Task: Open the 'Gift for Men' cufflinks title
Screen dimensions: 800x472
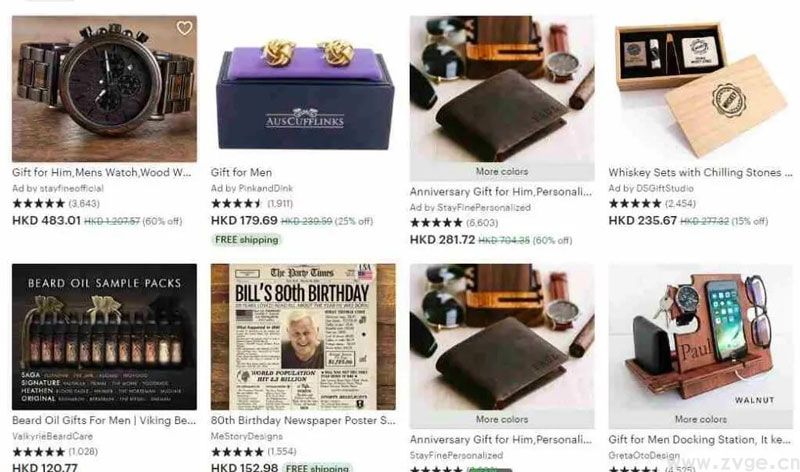Action: 241,172
